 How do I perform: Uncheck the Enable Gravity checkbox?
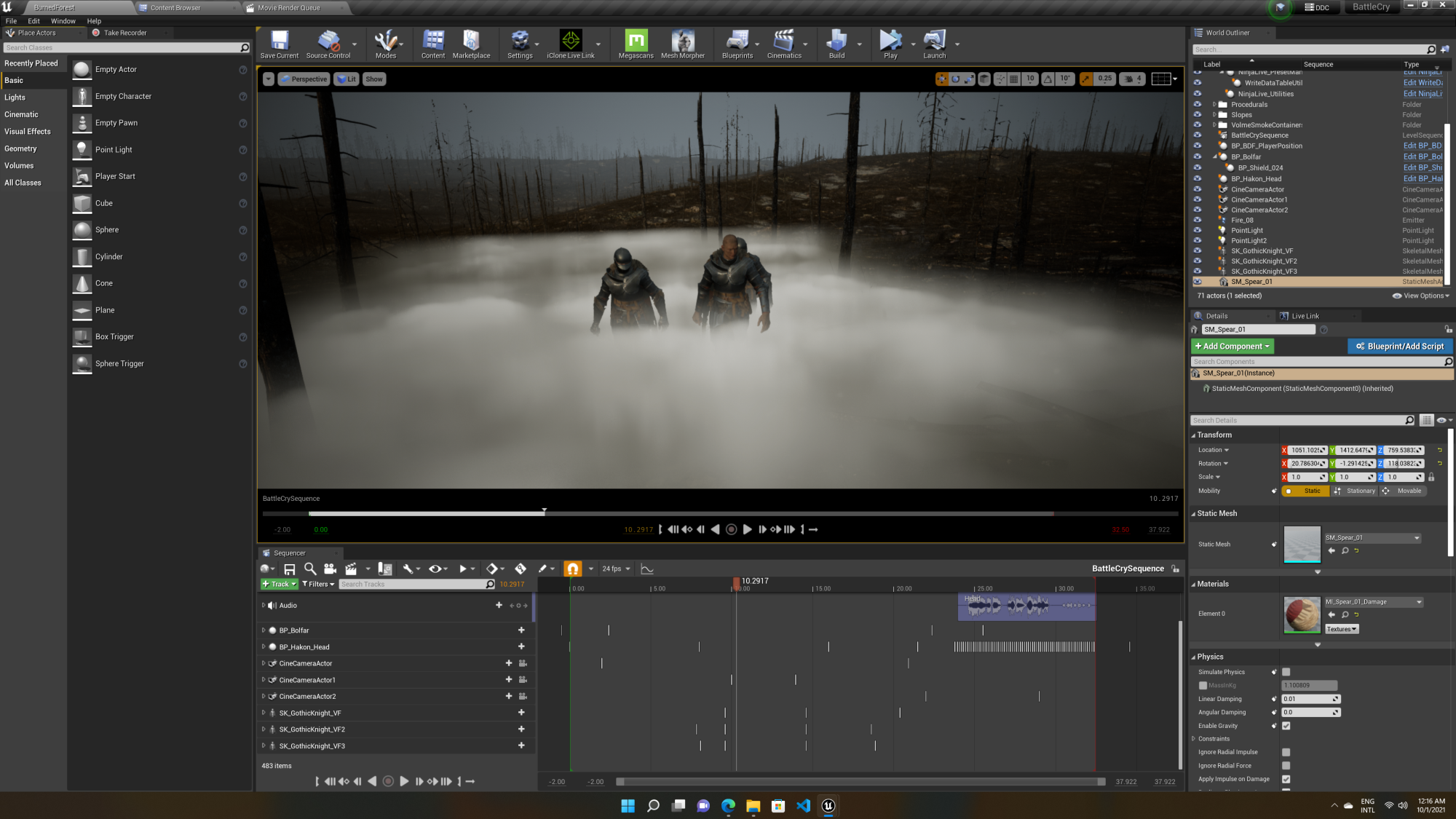pos(1286,726)
